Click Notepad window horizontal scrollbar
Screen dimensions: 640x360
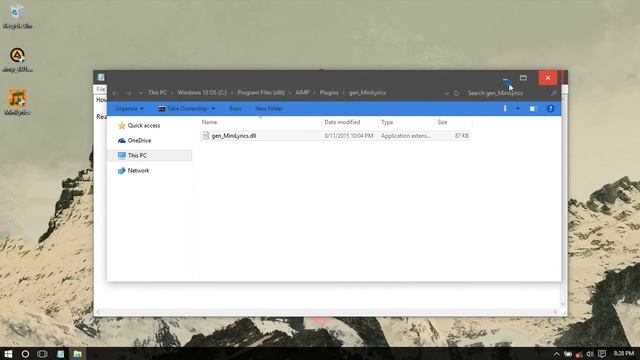click(x=328, y=312)
